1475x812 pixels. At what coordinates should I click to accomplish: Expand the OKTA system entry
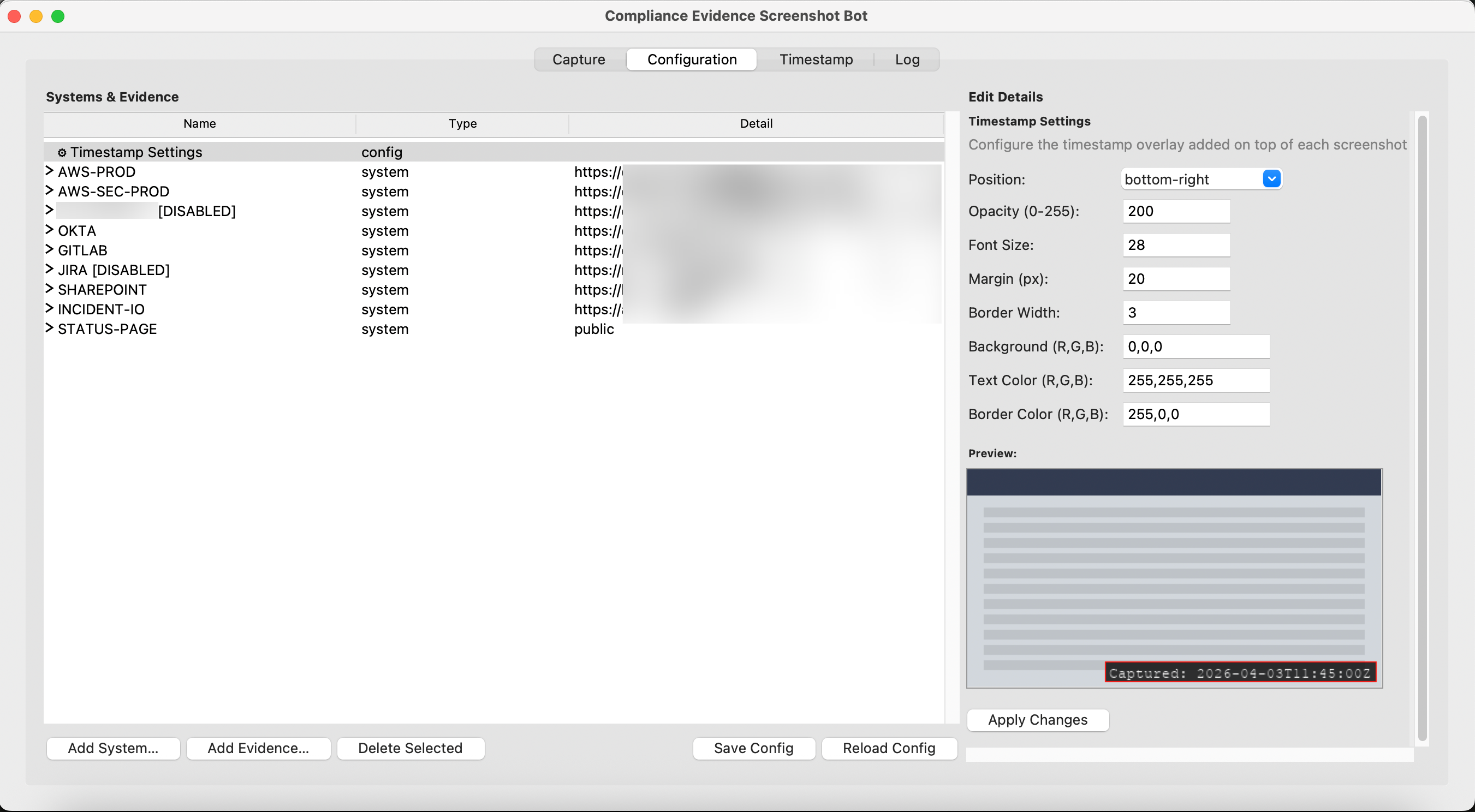coord(48,230)
